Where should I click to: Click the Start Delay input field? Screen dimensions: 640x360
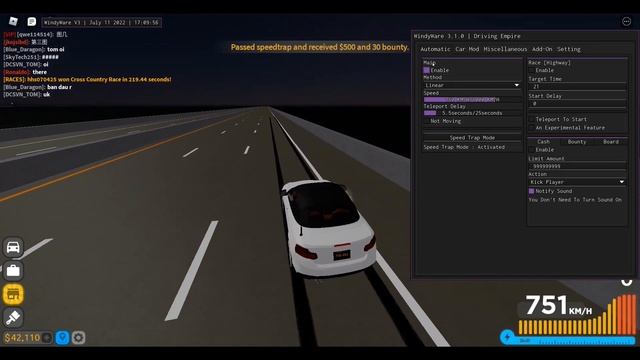(577, 104)
